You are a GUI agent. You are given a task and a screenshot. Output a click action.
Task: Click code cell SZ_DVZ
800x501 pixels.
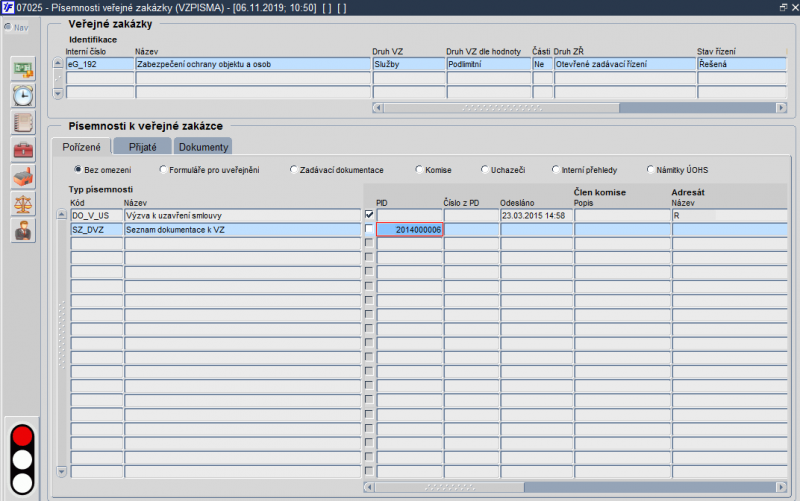[x=96, y=230]
